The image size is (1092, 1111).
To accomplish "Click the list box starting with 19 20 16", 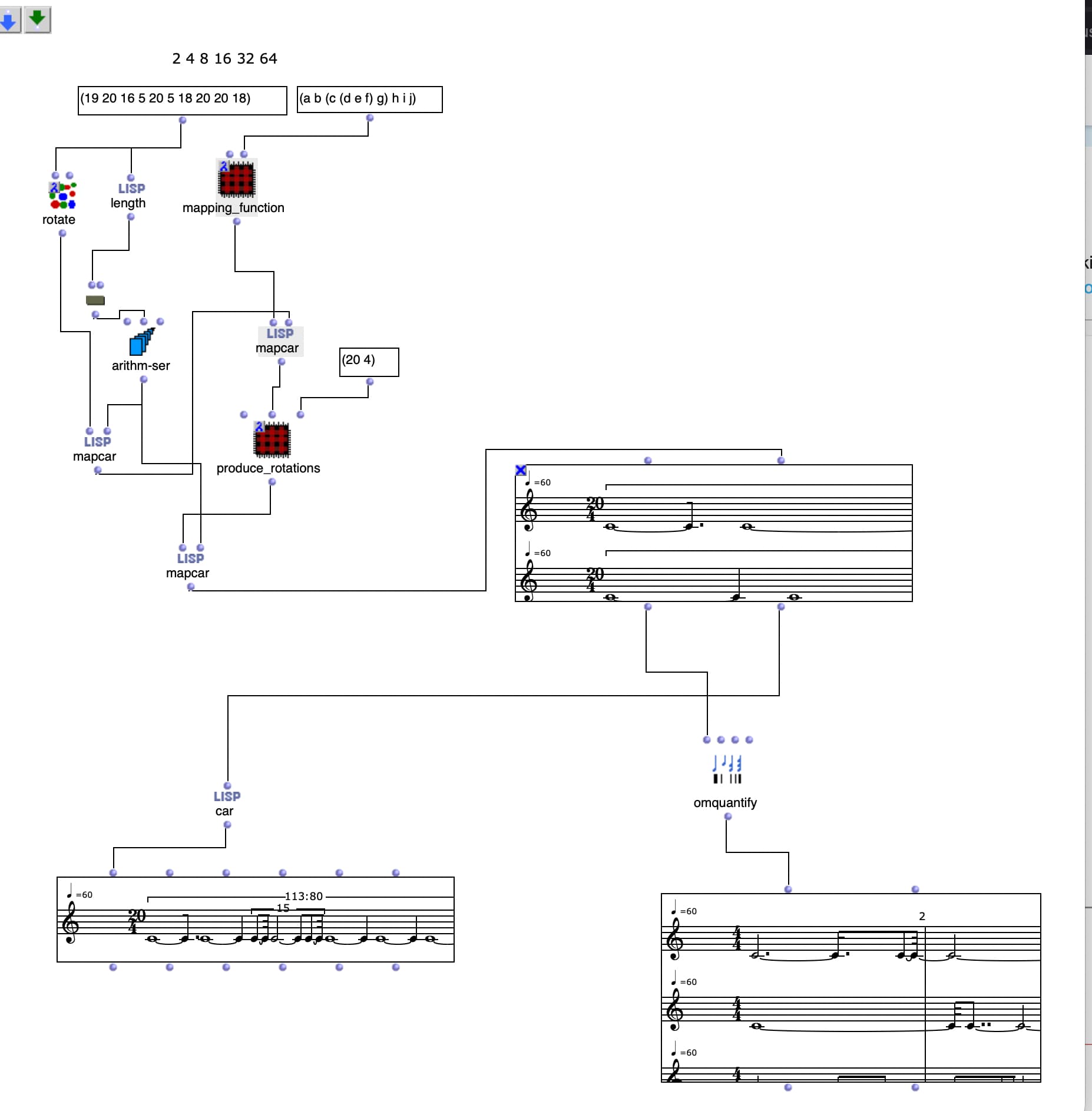I will pos(182,100).
